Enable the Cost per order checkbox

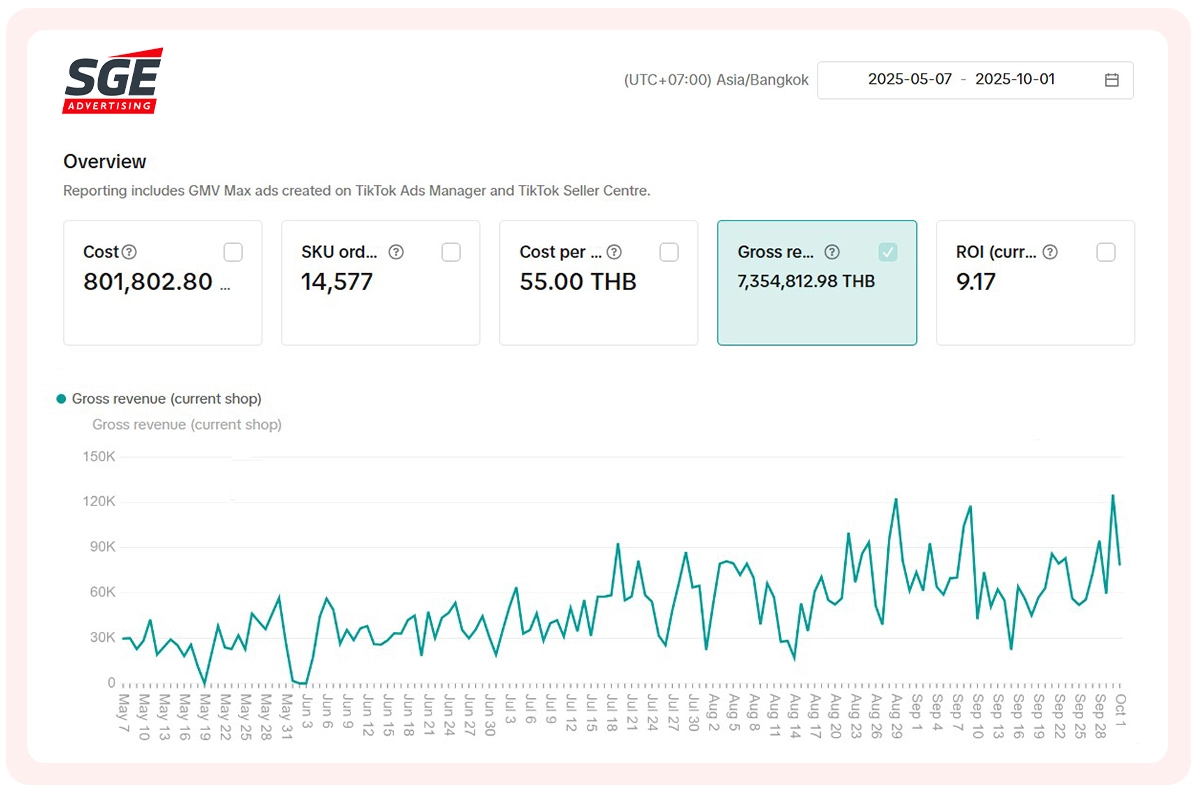(669, 252)
